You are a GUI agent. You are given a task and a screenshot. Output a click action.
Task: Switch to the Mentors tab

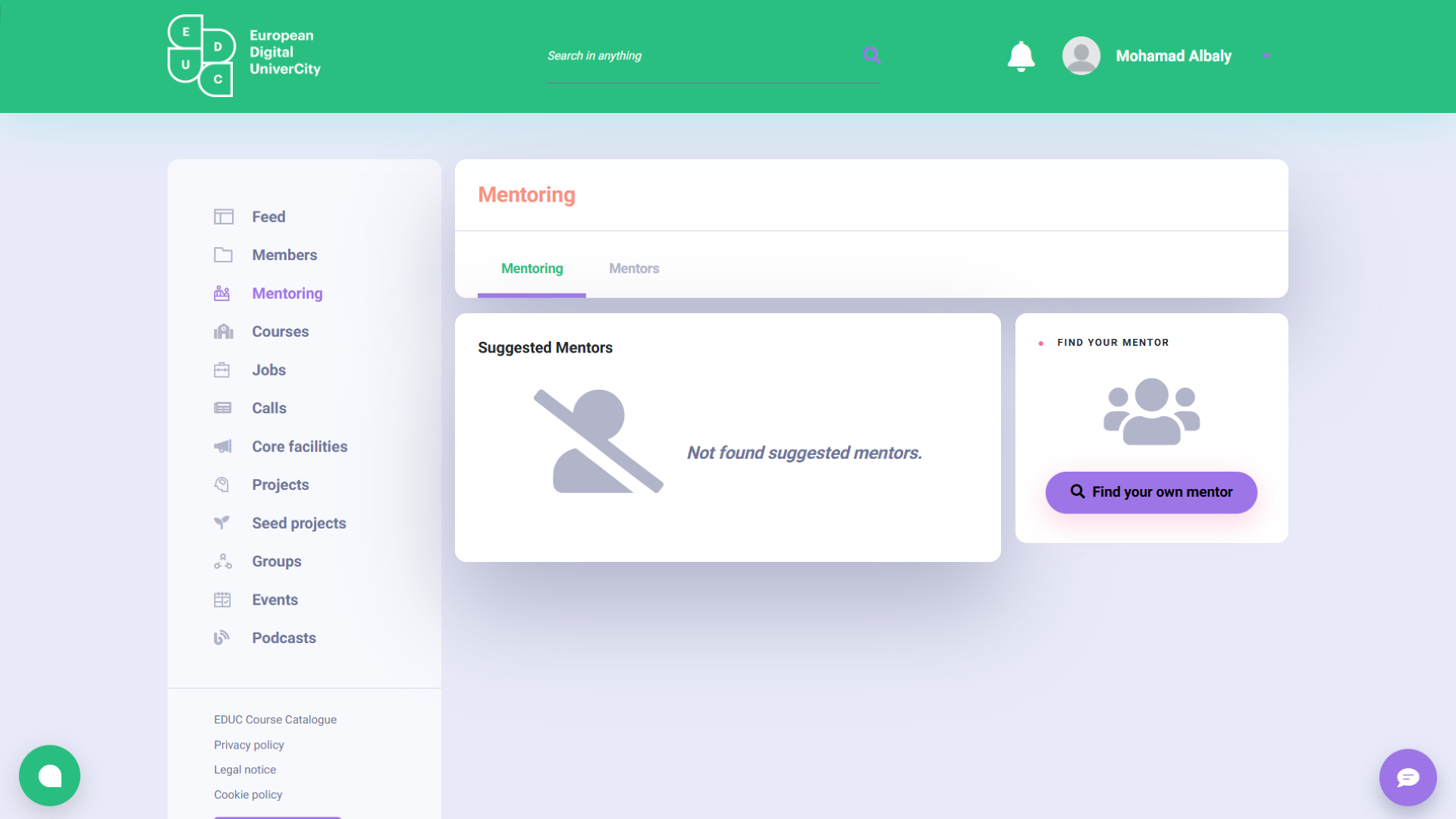tap(634, 268)
